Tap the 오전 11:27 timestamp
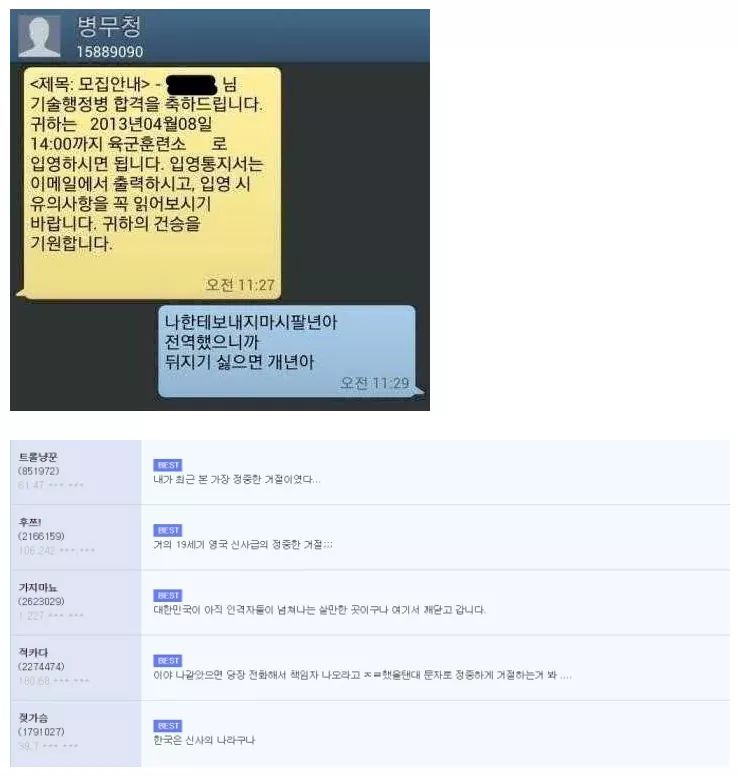Image resolution: width=740 pixels, height=776 pixels. coord(240,285)
